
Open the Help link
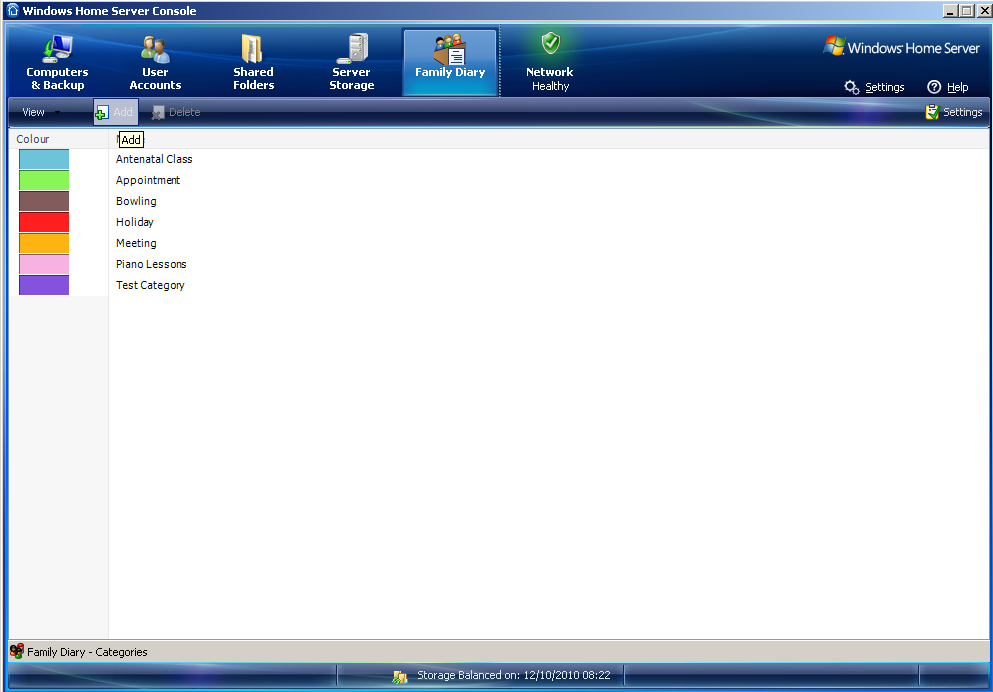coord(957,87)
